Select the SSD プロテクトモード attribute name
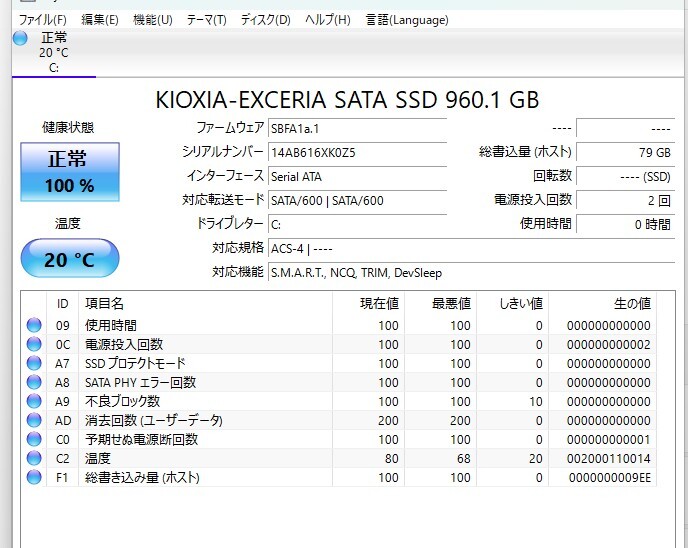688x548 pixels. 135,363
